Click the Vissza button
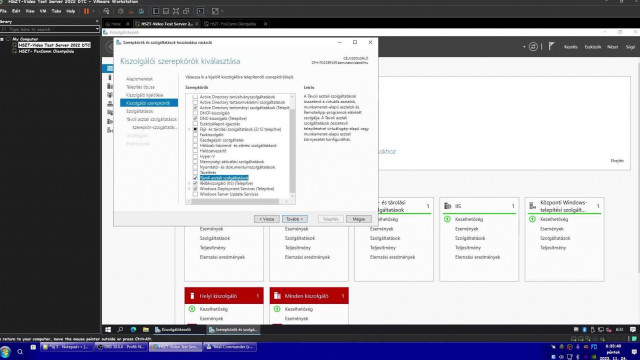Image resolution: width=640 pixels, height=360 pixels. click(267, 219)
